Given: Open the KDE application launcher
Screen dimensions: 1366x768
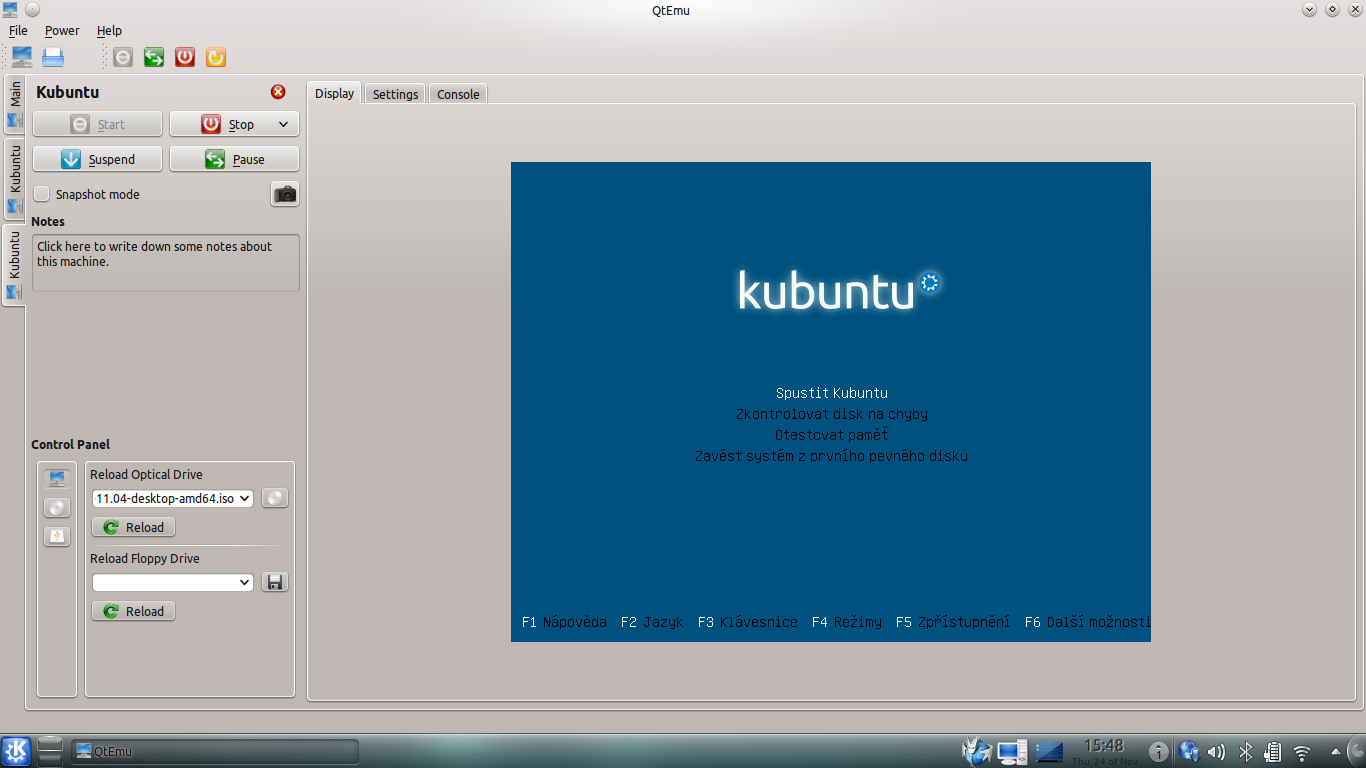Looking at the screenshot, I should [16, 751].
